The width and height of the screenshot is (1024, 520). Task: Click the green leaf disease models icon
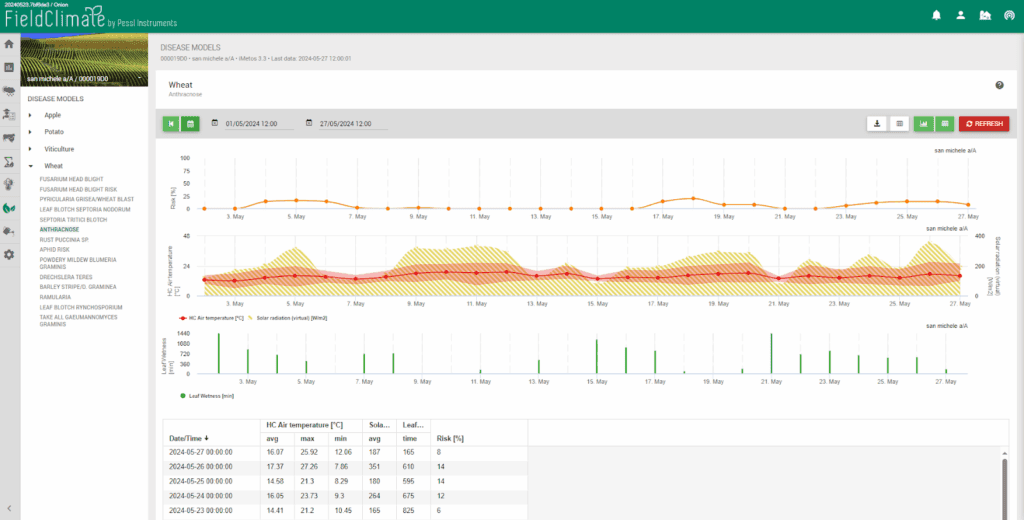9,208
